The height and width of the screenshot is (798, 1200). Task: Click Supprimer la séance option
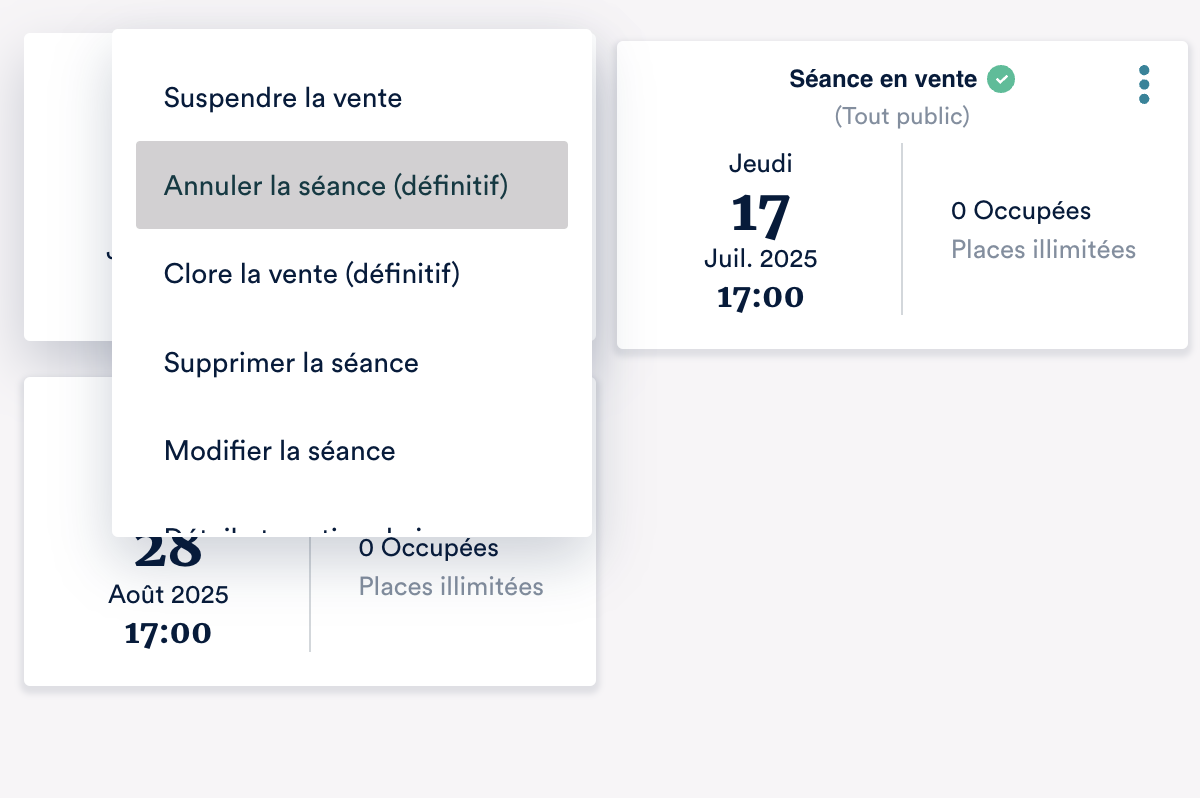291,362
